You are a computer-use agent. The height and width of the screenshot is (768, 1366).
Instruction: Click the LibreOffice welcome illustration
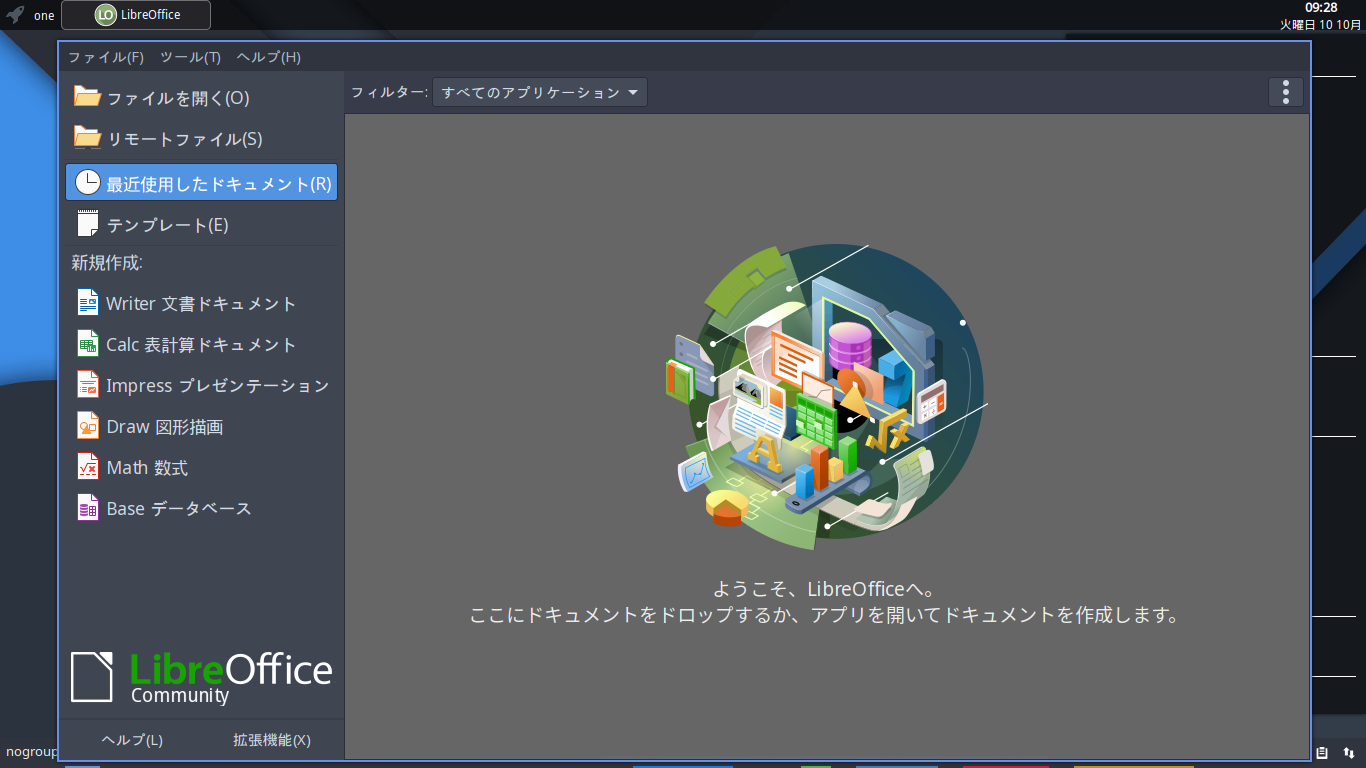826,397
